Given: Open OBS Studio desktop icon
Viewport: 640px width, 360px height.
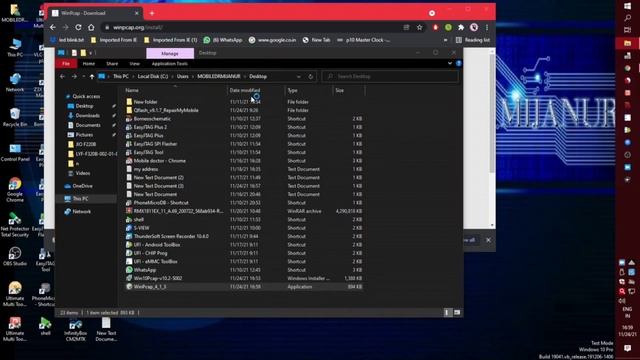Looking at the screenshot, I should pyautogui.click(x=15, y=256).
